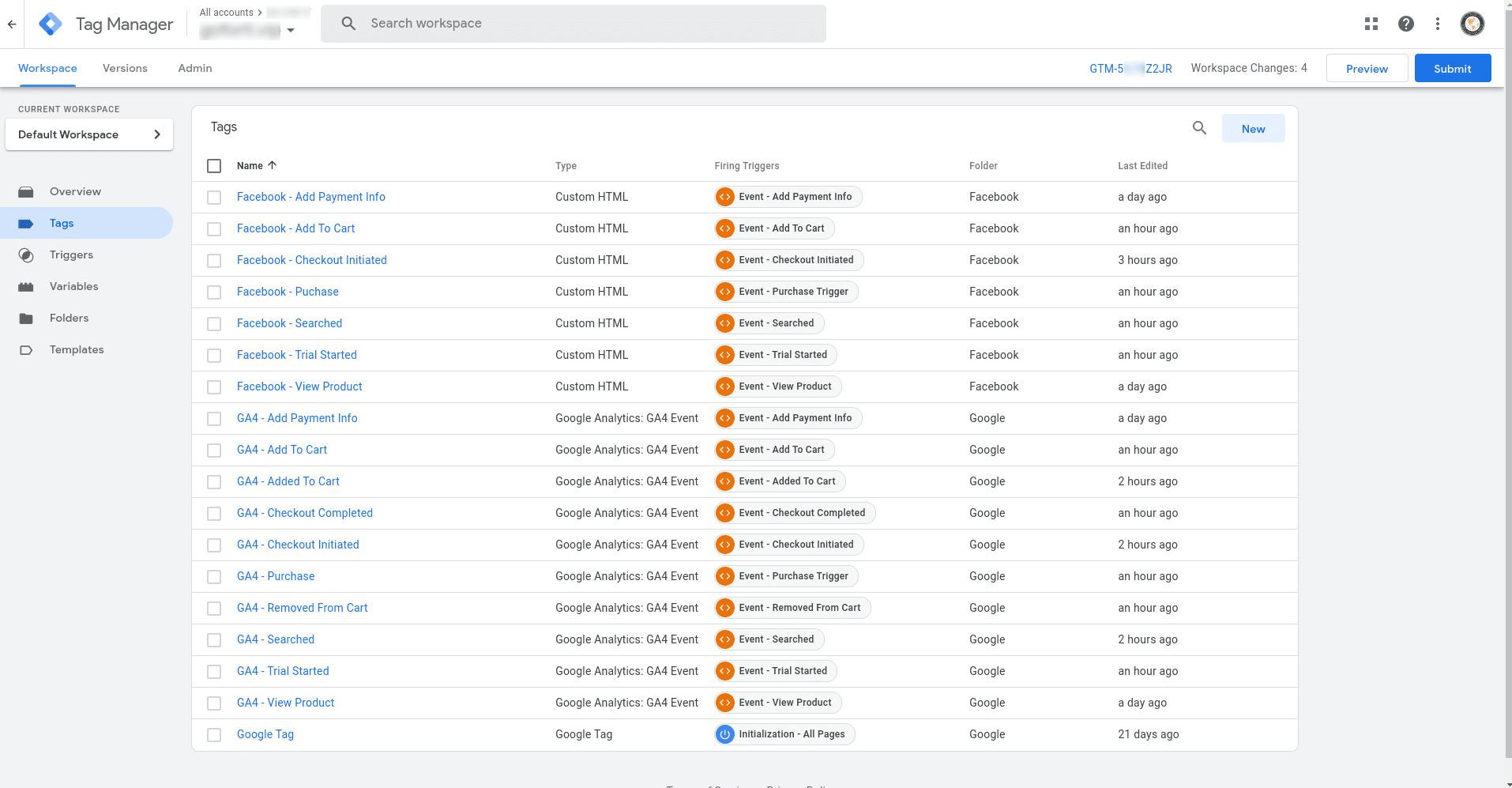This screenshot has height=788, width=1512.
Task: Click the New tag button
Action: tap(1253, 129)
